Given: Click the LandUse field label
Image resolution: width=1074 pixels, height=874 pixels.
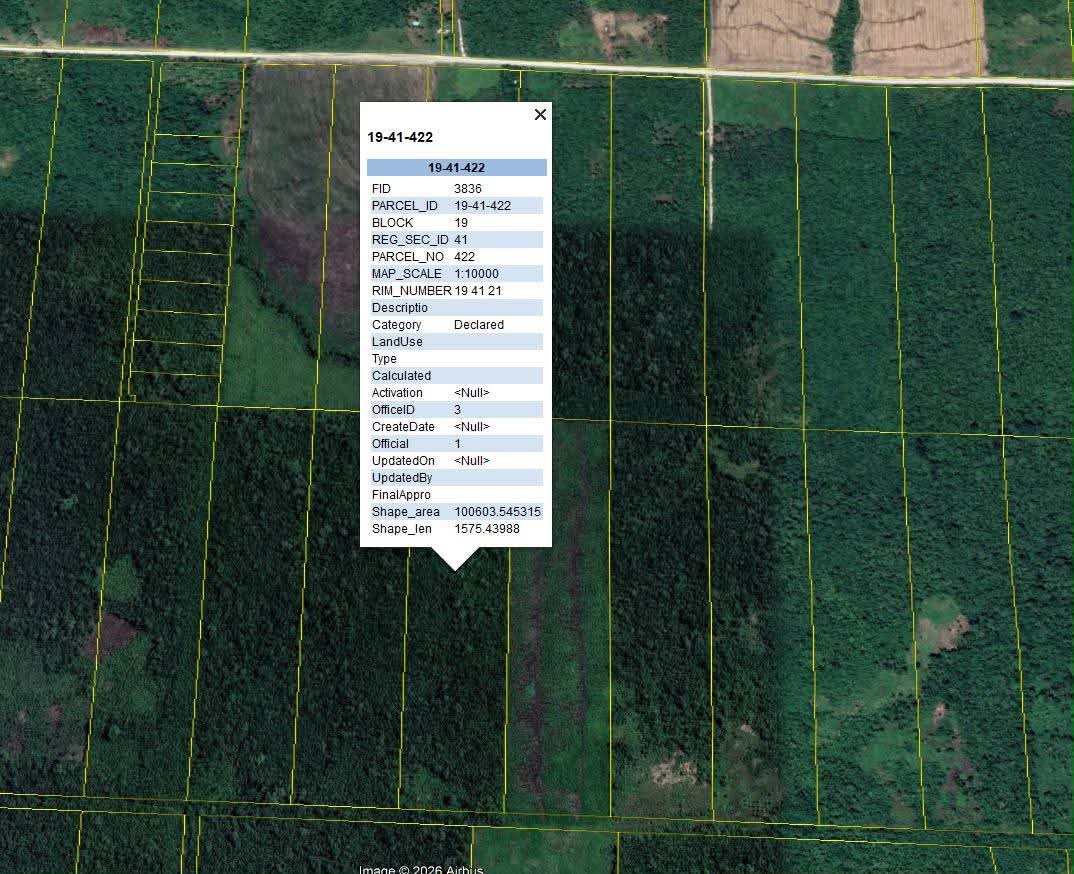Looking at the screenshot, I should coord(397,342).
